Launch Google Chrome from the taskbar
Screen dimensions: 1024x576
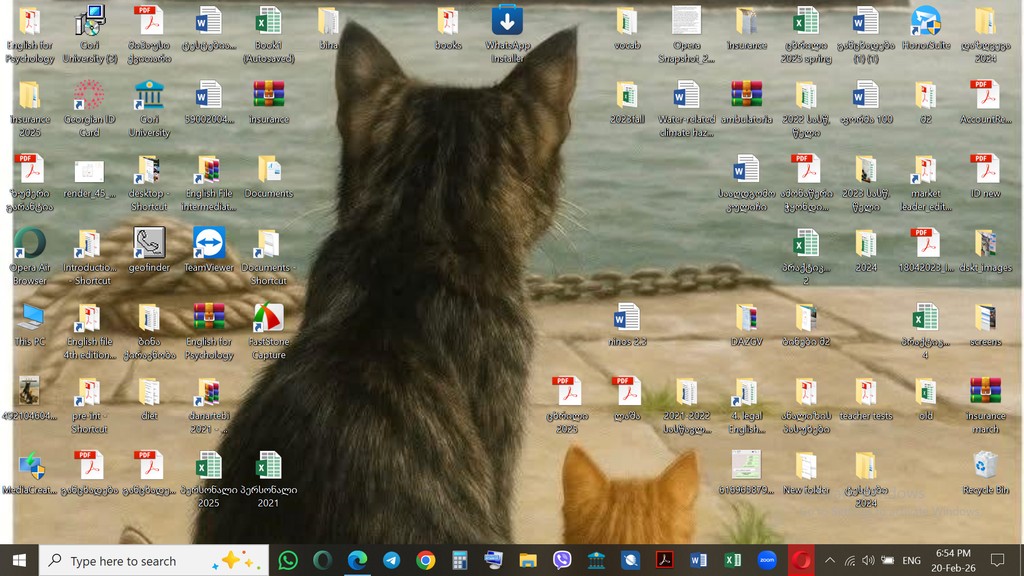click(425, 560)
